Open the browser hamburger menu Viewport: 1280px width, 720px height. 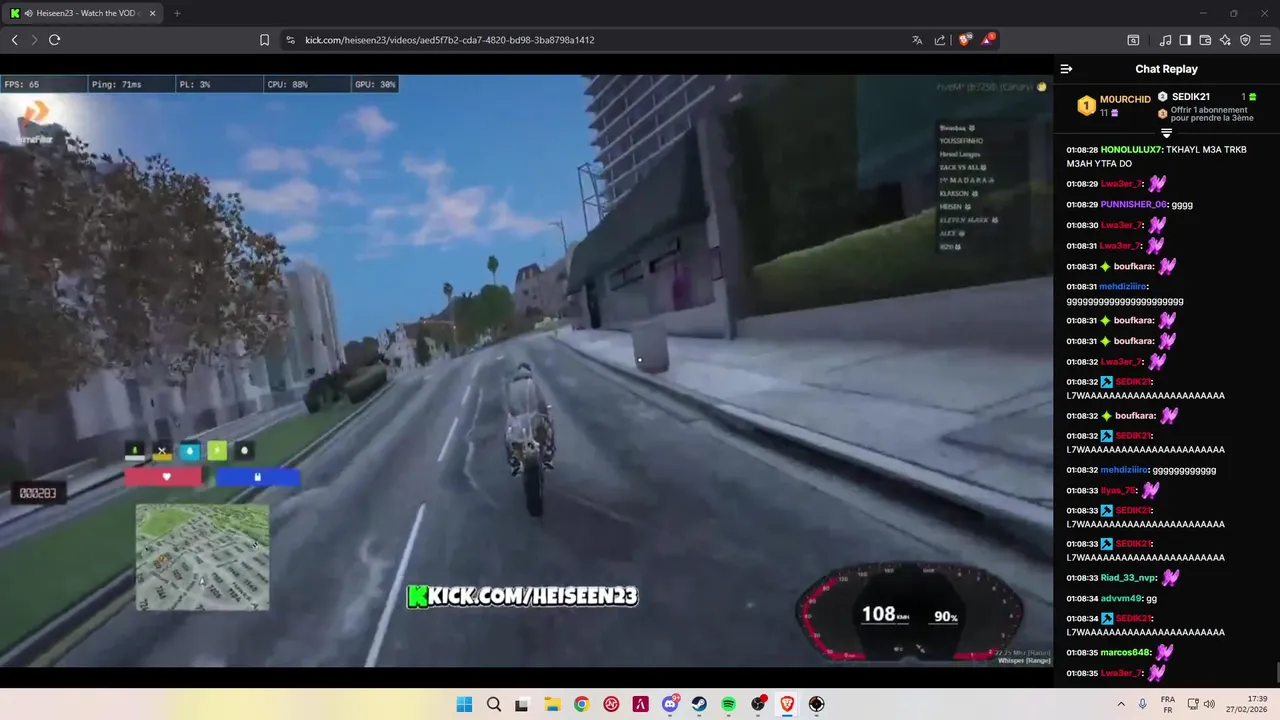[x=1266, y=40]
